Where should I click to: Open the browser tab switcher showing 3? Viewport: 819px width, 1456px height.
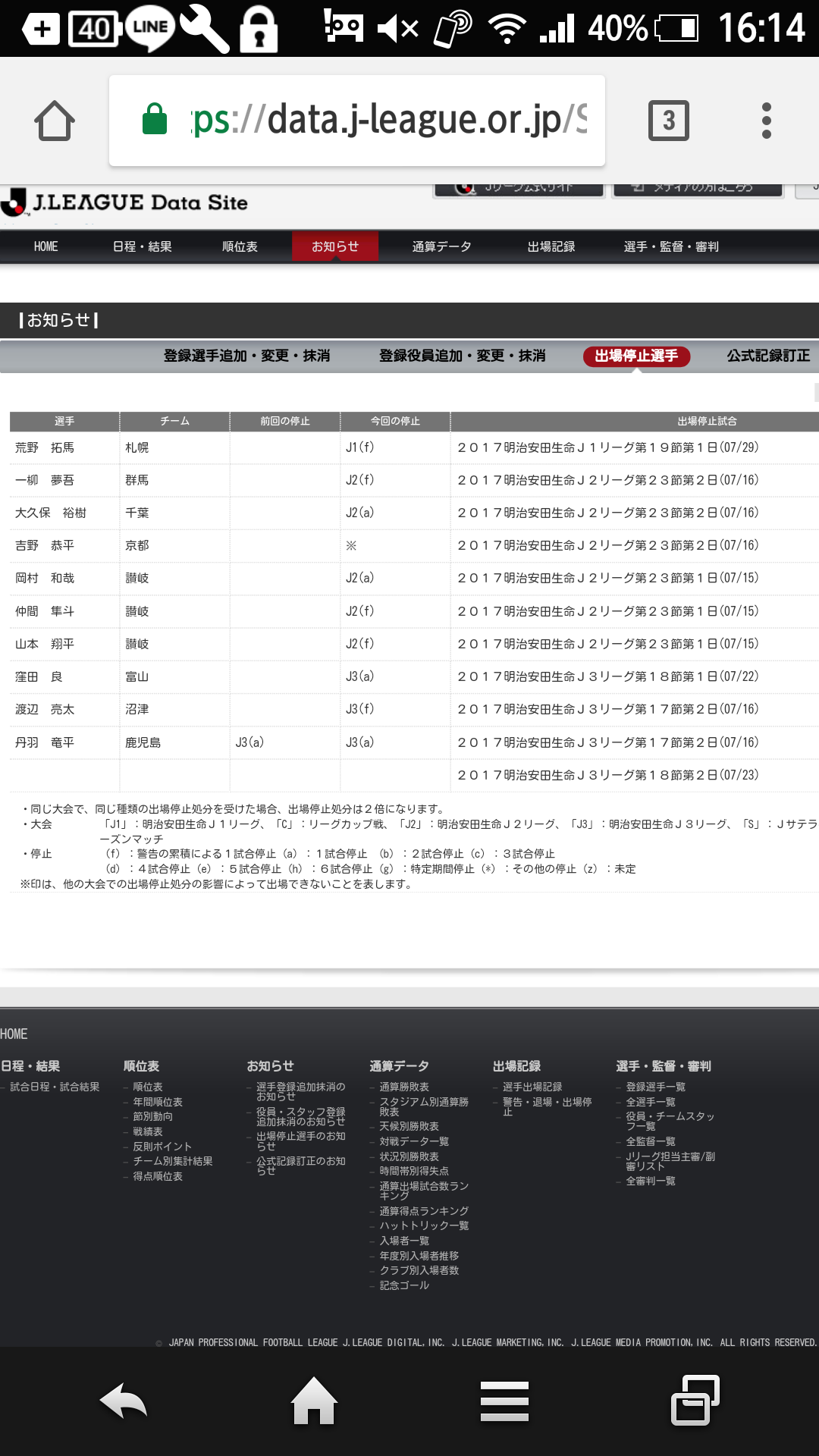click(x=668, y=121)
